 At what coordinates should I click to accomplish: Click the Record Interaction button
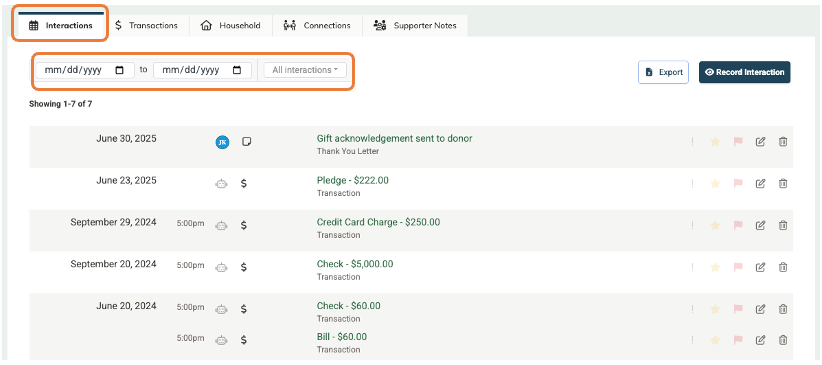pyautogui.click(x=744, y=72)
